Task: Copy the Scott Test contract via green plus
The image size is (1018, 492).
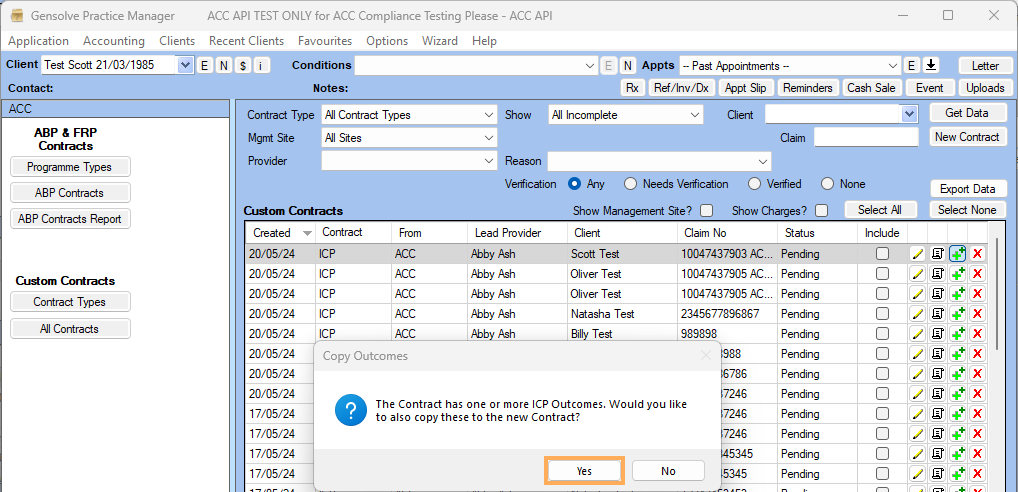Action: click(958, 254)
